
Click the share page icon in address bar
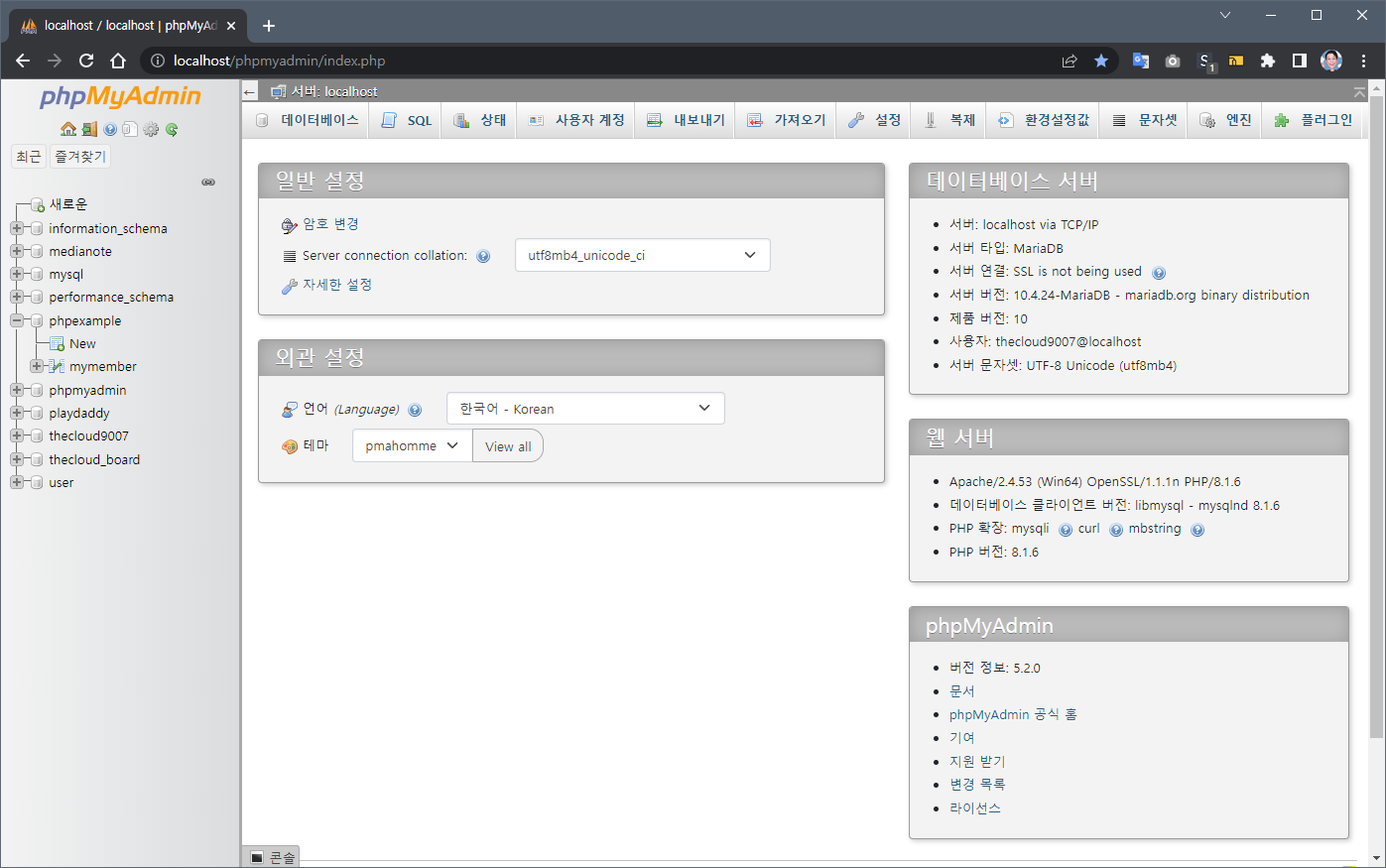click(1070, 61)
